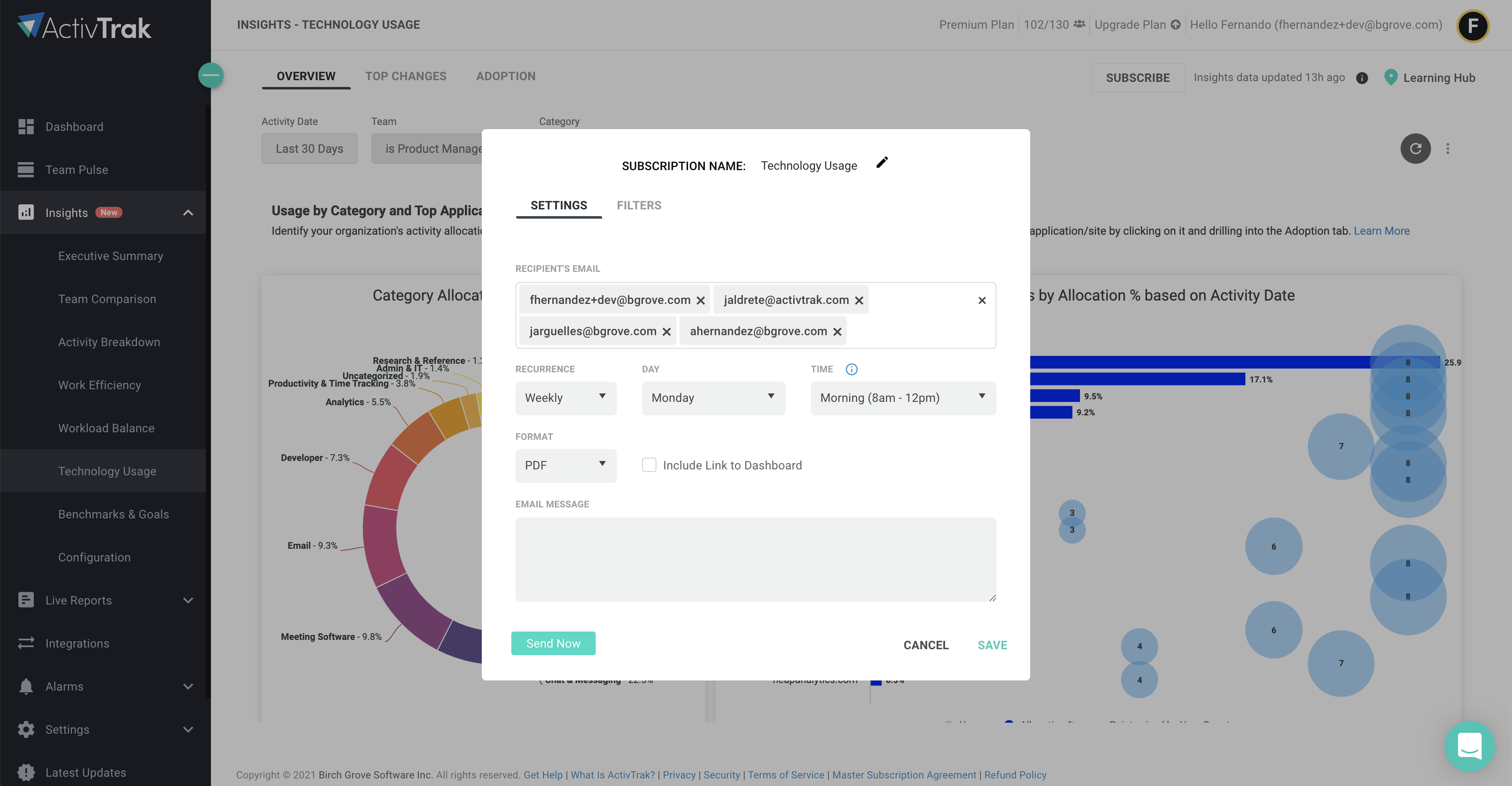Open Team Comparison page

coord(107,299)
